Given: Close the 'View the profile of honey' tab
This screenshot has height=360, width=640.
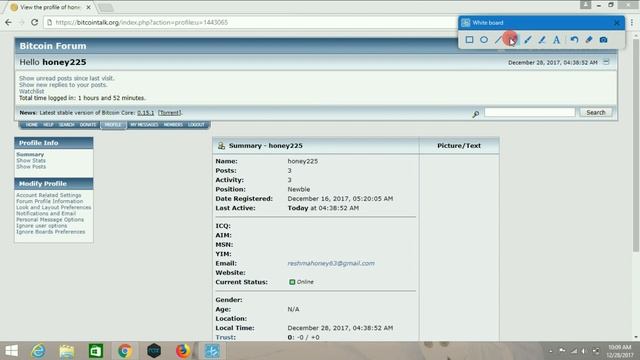Looking at the screenshot, I should pyautogui.click(x=88, y=7).
